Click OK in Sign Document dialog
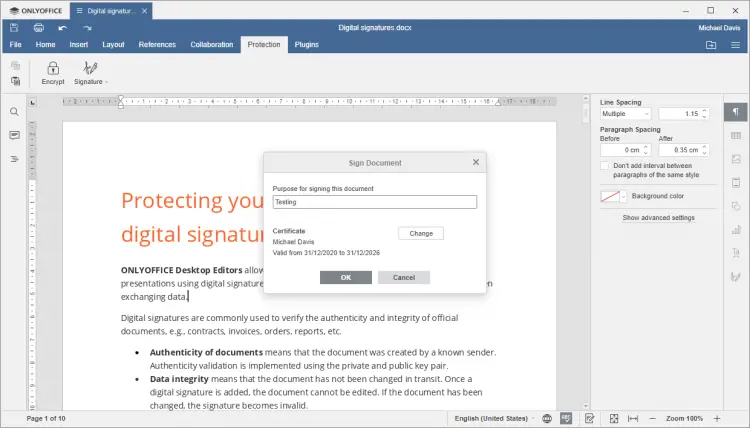The width and height of the screenshot is (750, 428). pyautogui.click(x=346, y=277)
